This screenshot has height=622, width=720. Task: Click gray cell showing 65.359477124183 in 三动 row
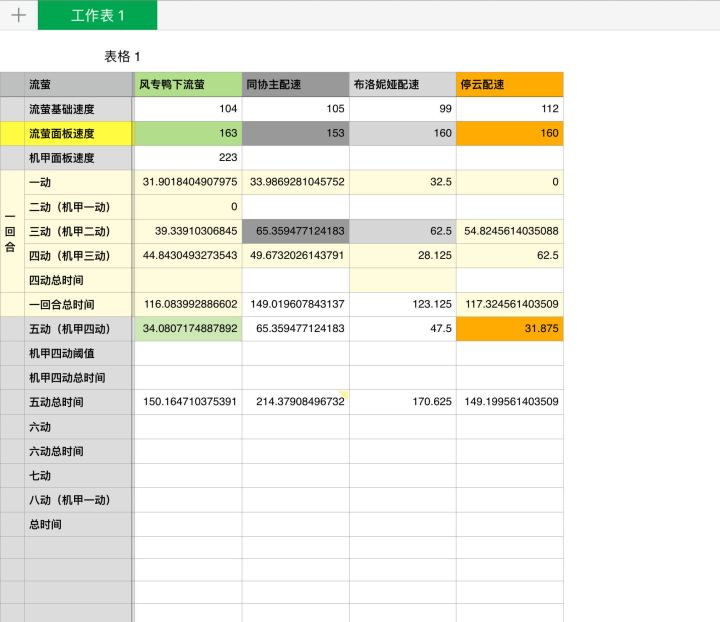(x=295, y=231)
